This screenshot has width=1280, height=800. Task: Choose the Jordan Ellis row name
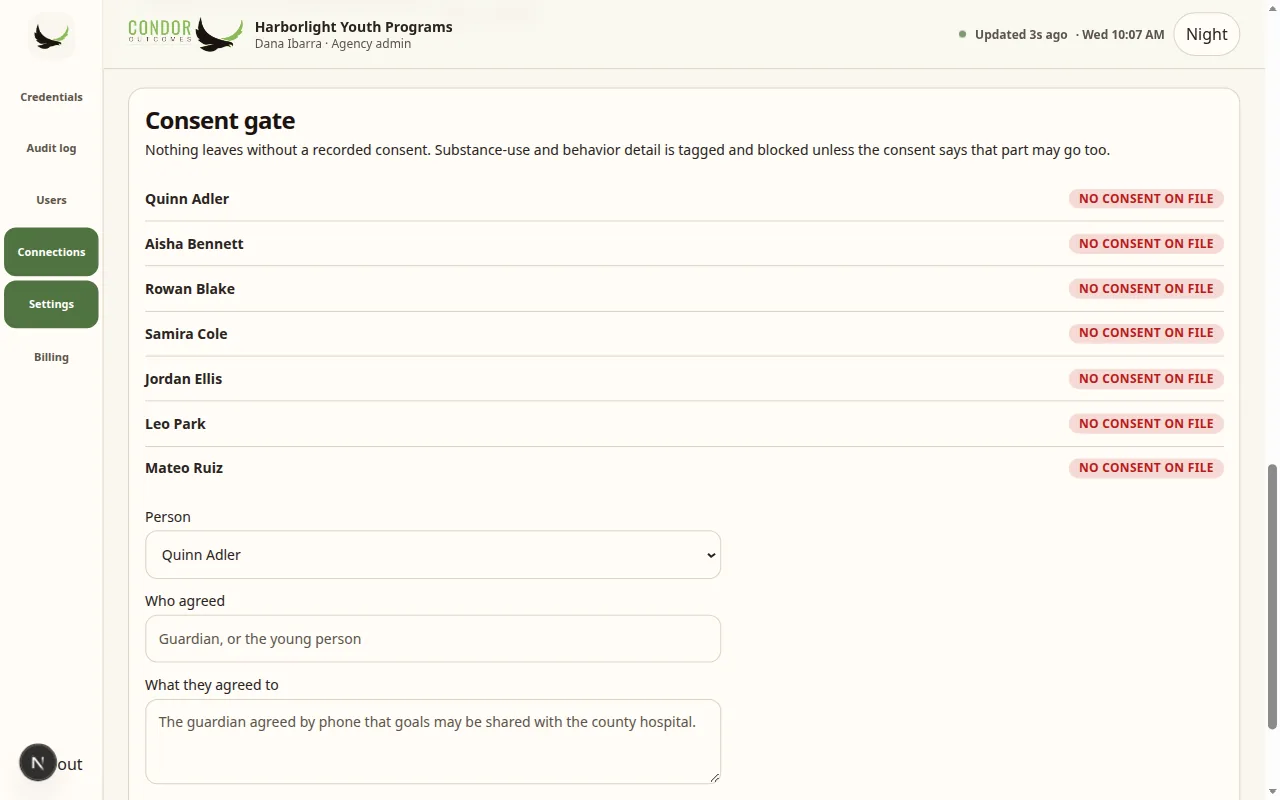[x=183, y=379]
